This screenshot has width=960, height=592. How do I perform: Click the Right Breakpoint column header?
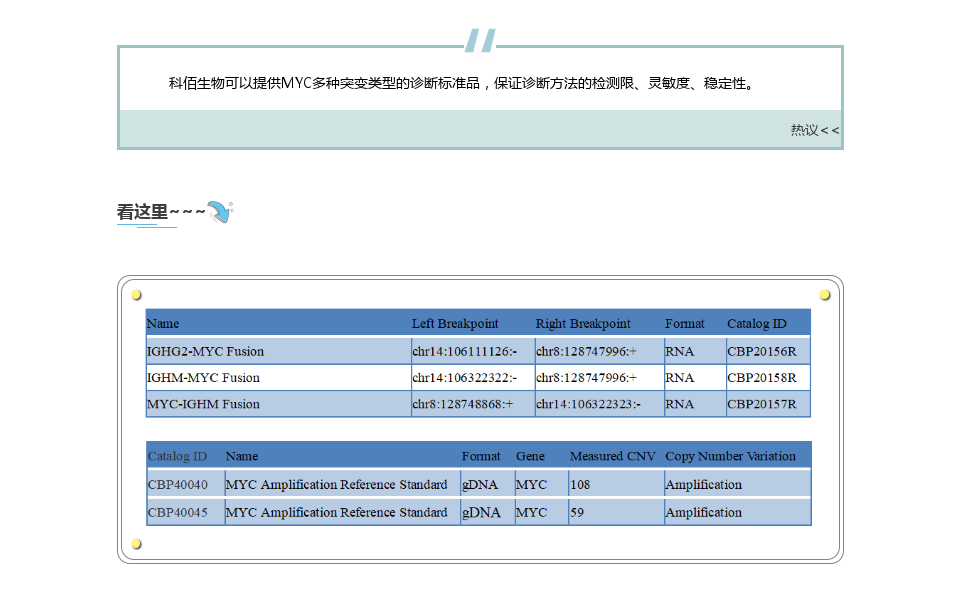(x=583, y=324)
